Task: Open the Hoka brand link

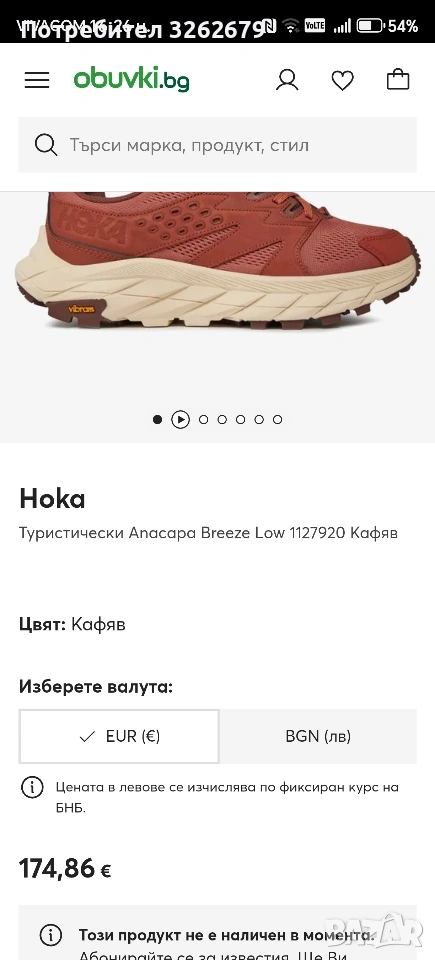Action: pos(52,499)
